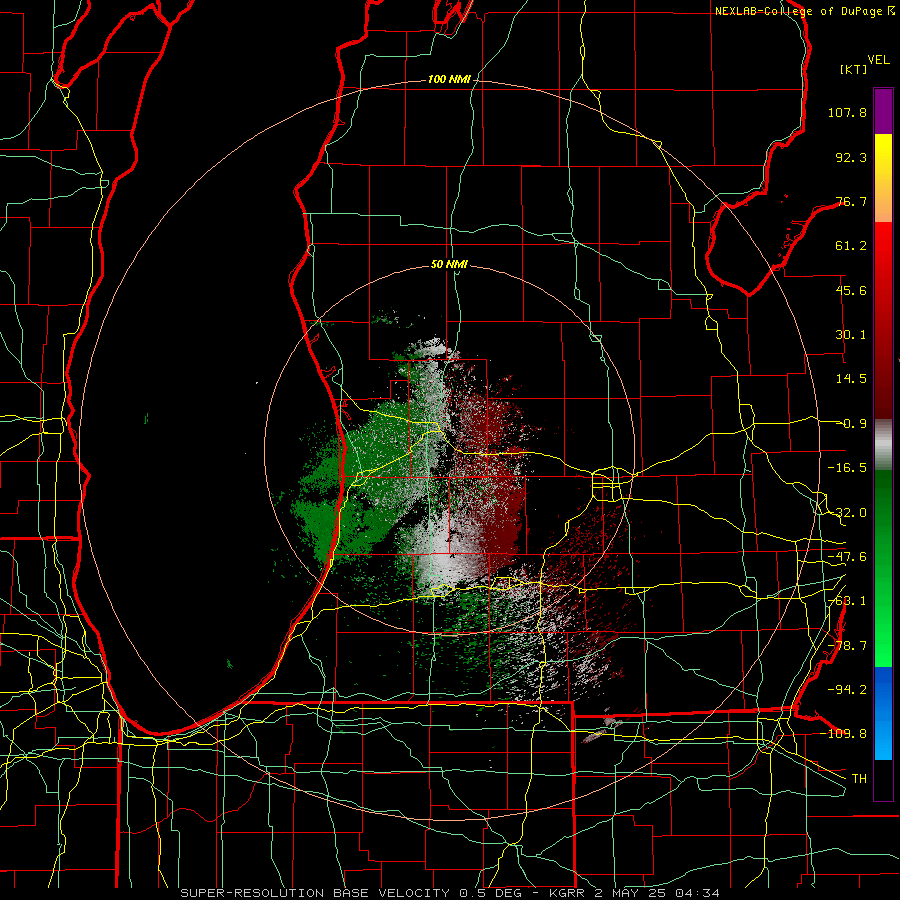
Task: Click the -47.6 scale value
Action: (x=847, y=557)
